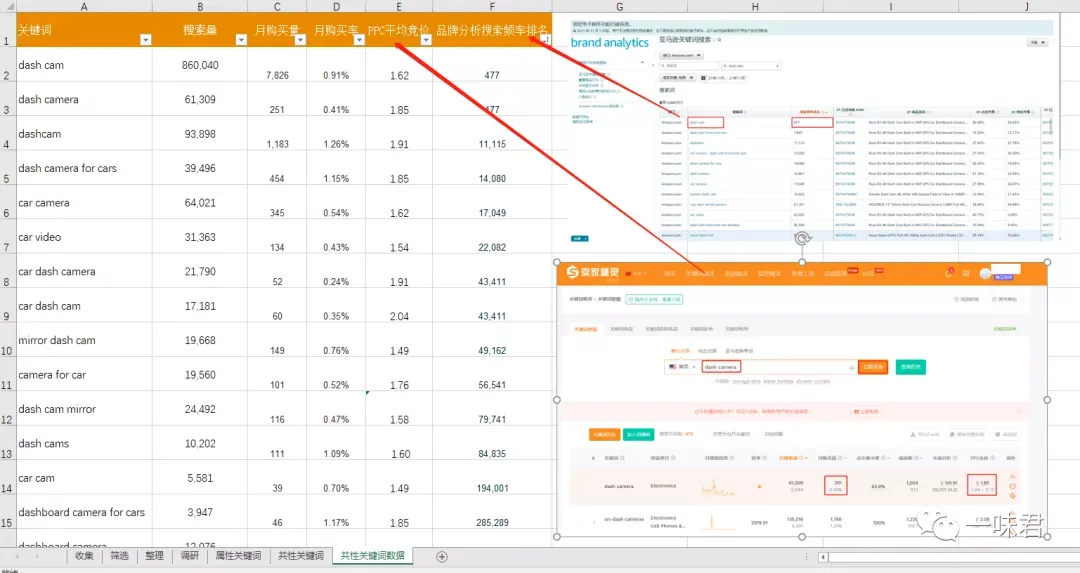Open filter dropdown for 月购买率 column

coord(359,40)
